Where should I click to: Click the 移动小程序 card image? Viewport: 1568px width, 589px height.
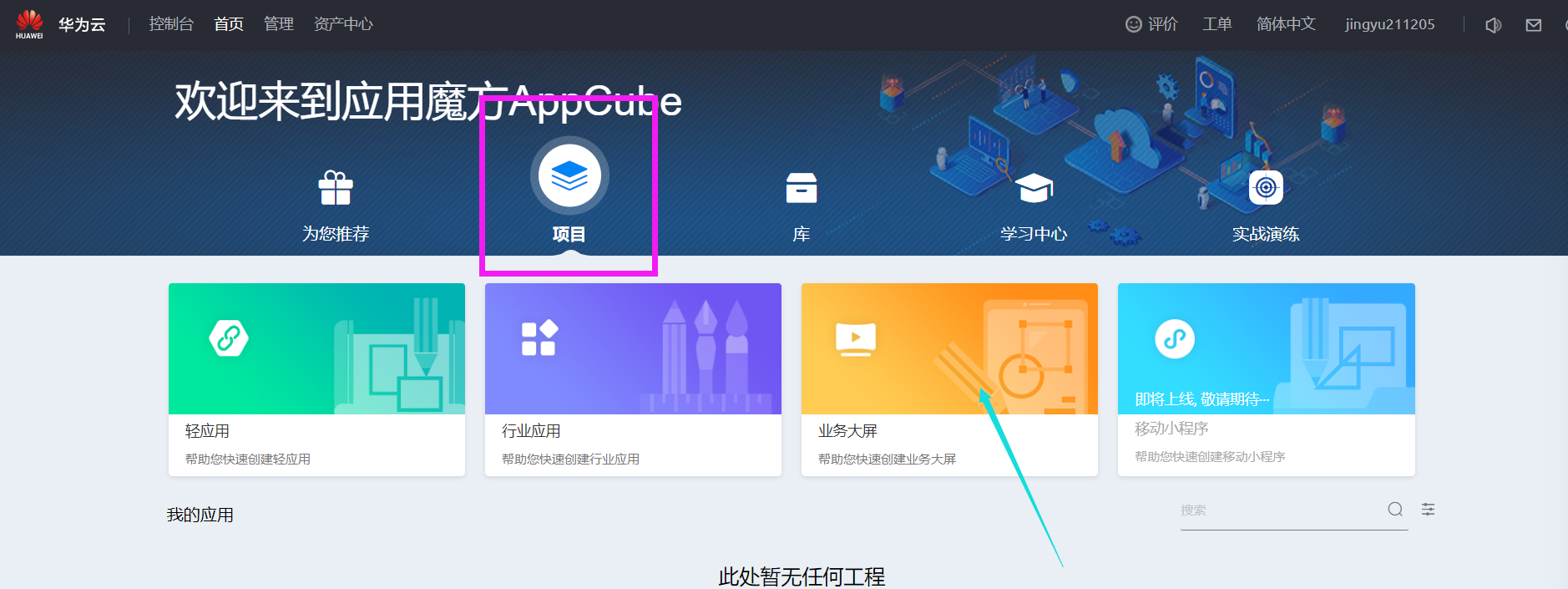coord(1267,348)
